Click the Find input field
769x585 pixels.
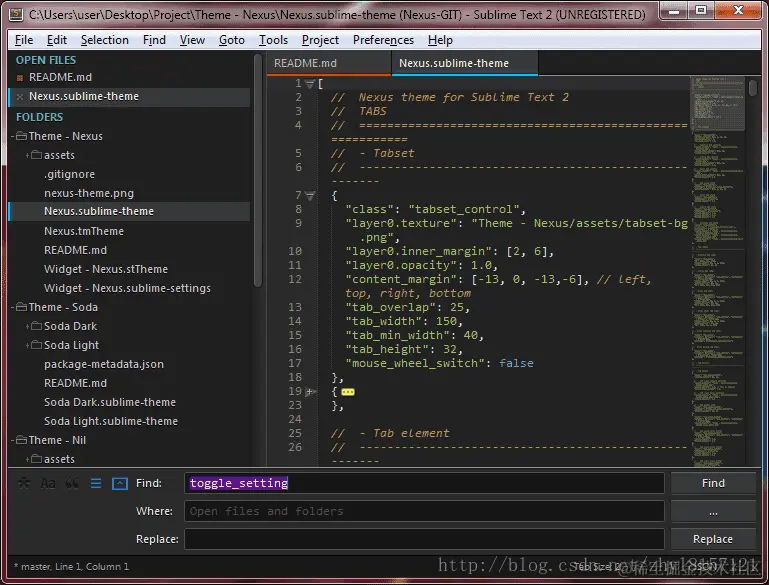click(424, 483)
